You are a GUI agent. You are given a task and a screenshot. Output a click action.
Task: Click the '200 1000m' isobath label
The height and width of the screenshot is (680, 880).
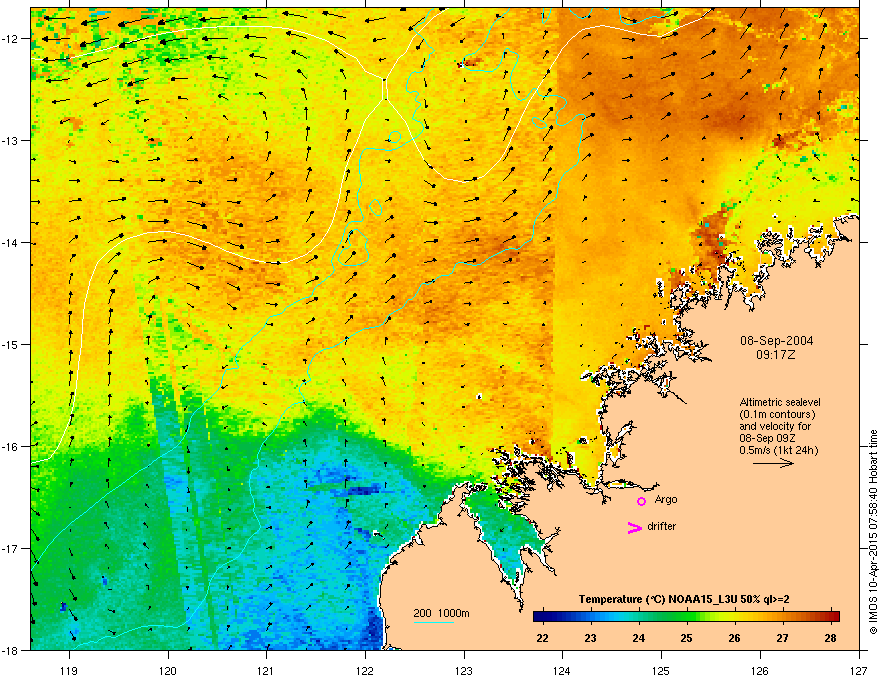point(441,613)
